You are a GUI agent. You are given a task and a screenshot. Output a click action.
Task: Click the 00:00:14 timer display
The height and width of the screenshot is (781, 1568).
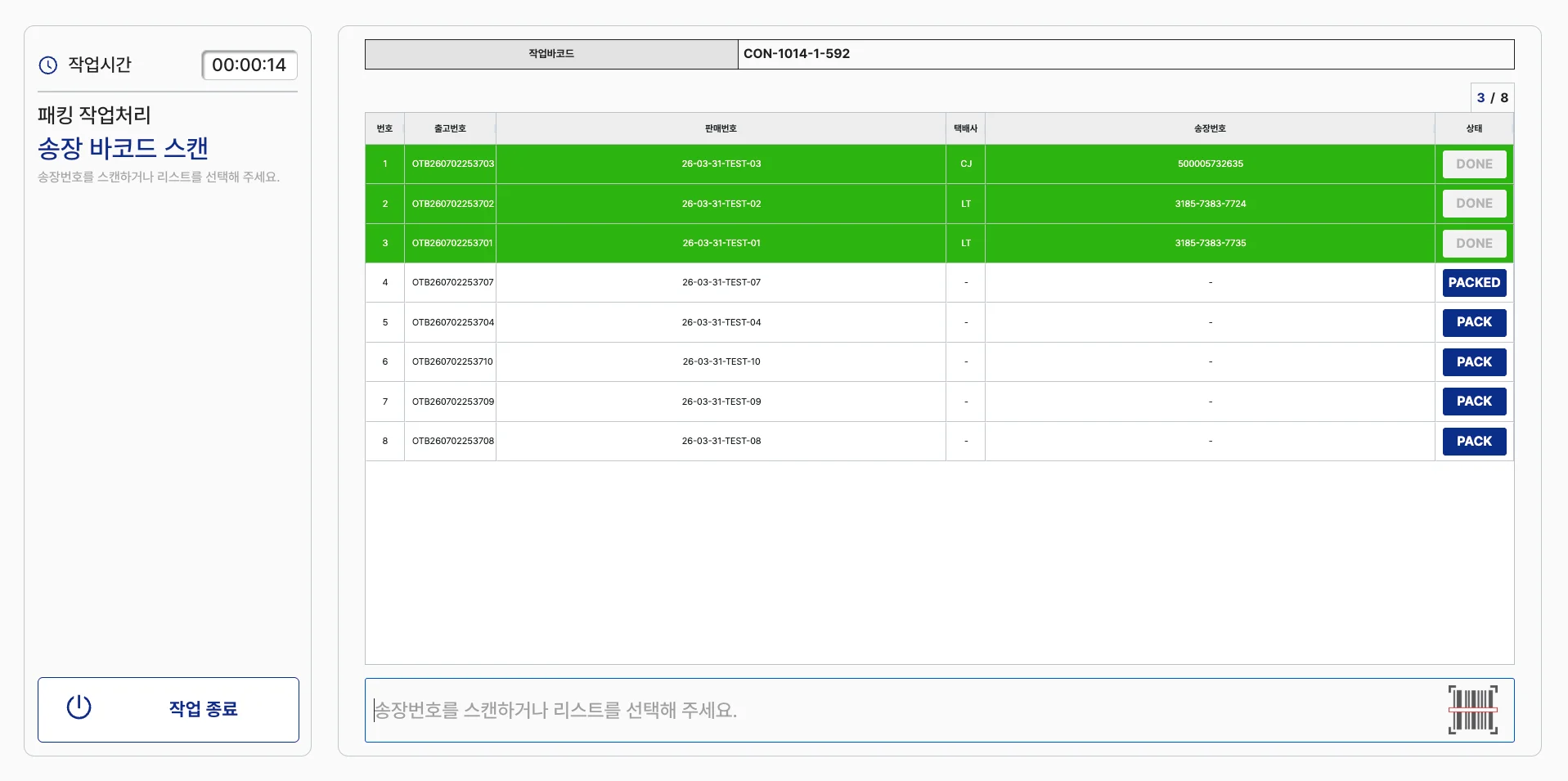coord(249,65)
